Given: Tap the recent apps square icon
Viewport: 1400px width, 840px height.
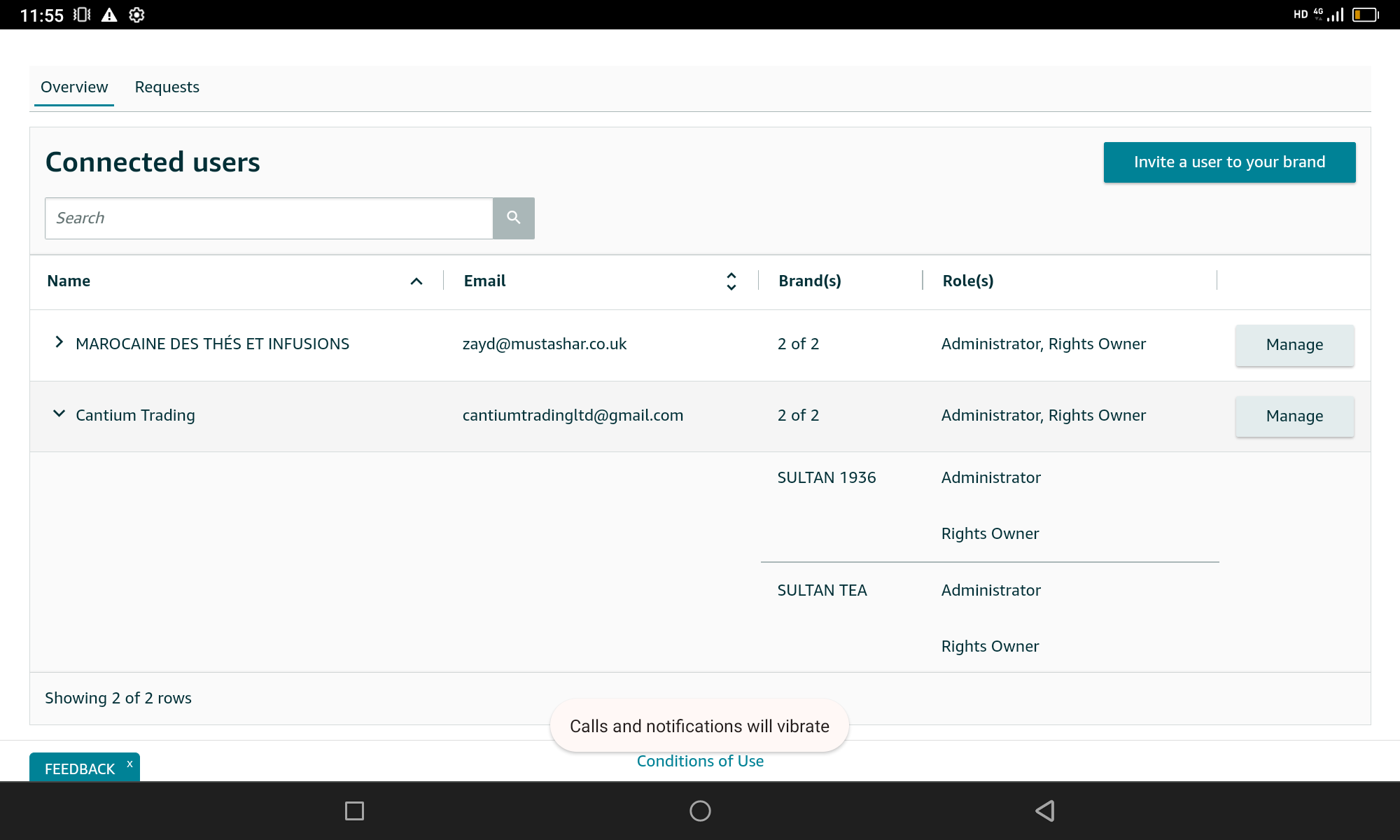Looking at the screenshot, I should click(x=354, y=811).
